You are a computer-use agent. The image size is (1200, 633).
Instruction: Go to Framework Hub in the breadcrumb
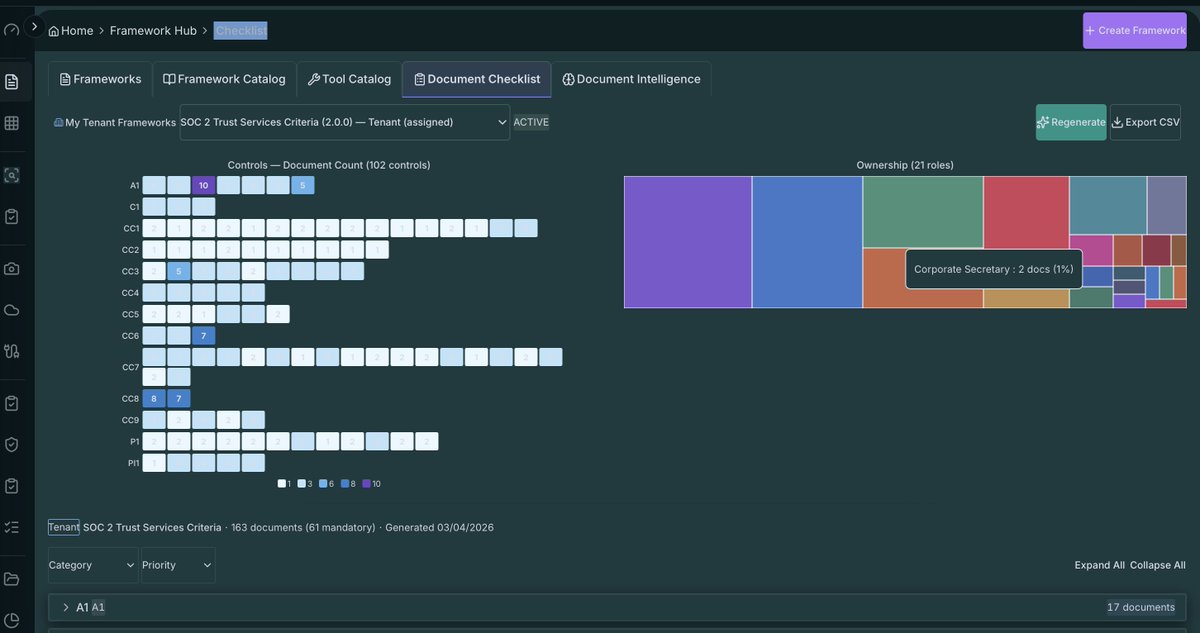153,31
